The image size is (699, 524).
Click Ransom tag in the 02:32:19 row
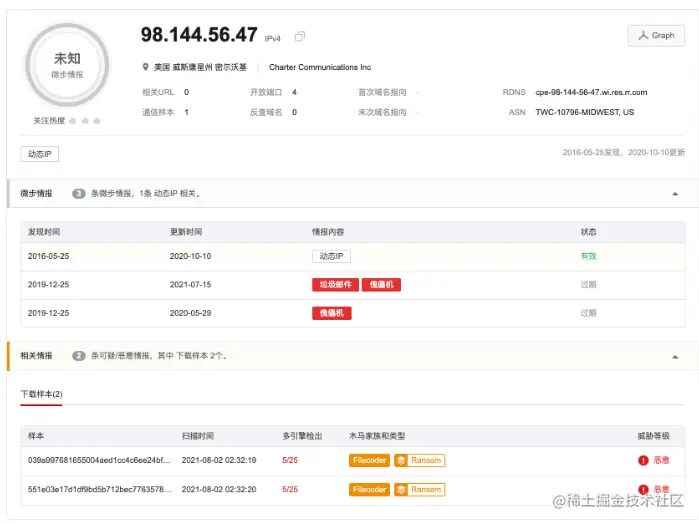pyautogui.click(x=420, y=460)
